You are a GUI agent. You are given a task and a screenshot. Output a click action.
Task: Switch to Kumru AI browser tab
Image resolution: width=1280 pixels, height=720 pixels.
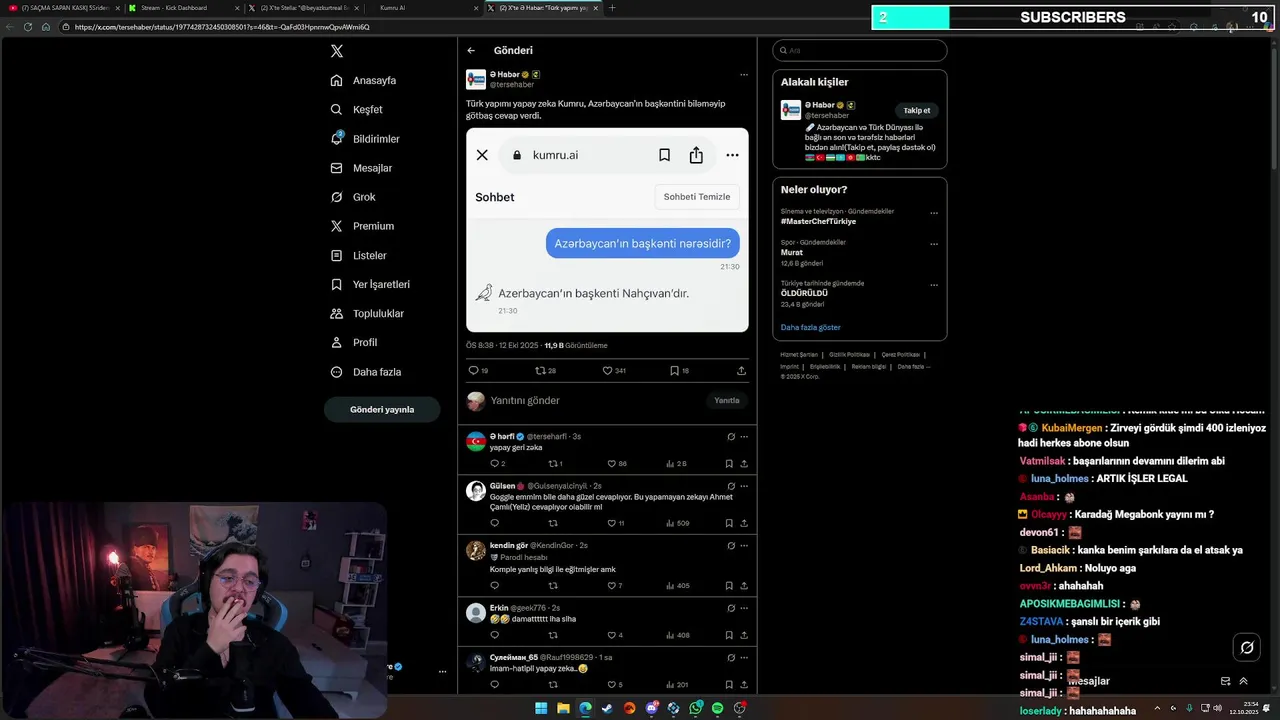(425, 8)
